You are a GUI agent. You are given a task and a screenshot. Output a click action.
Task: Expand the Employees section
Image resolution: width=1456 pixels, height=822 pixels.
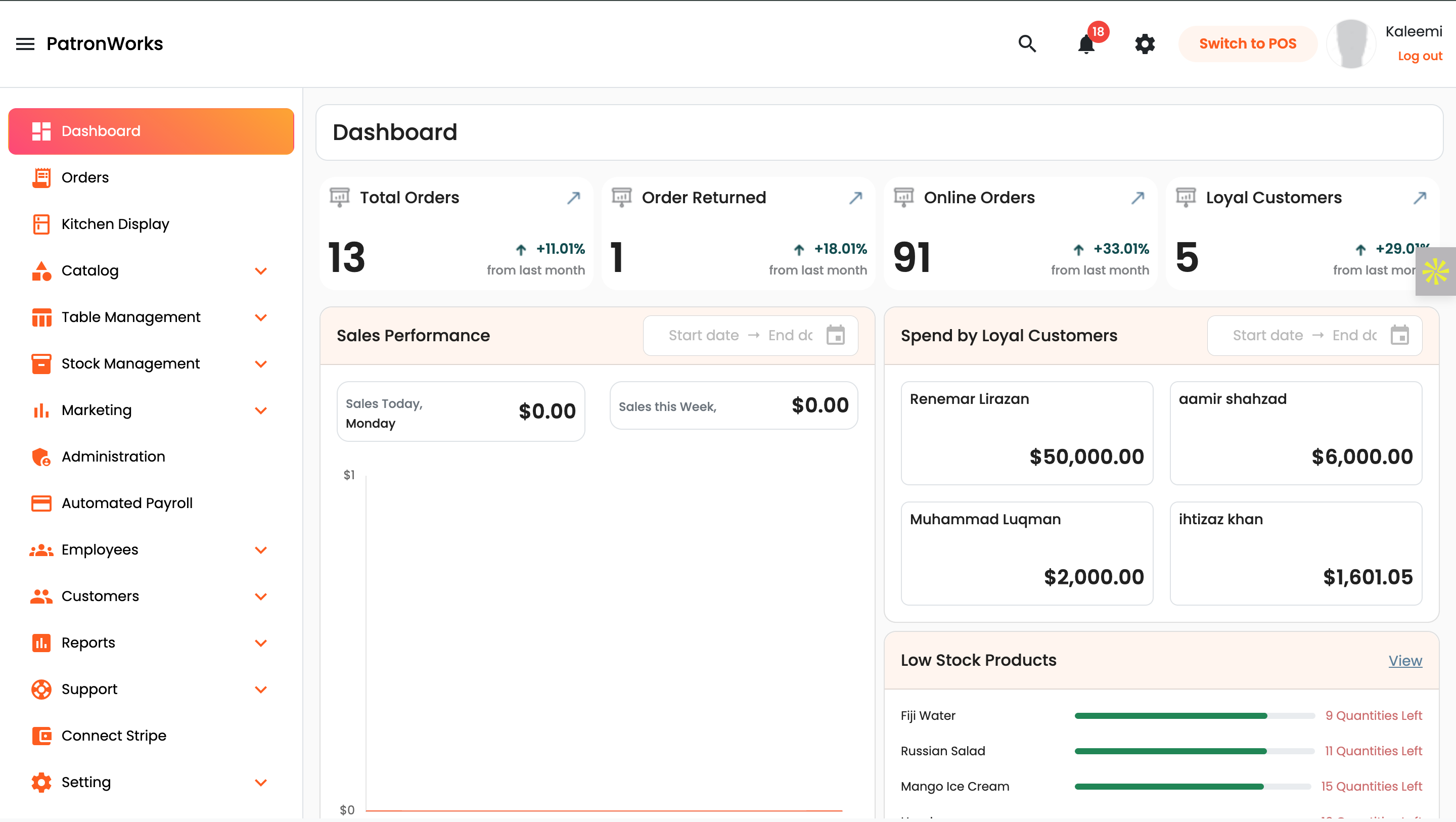tap(260, 550)
